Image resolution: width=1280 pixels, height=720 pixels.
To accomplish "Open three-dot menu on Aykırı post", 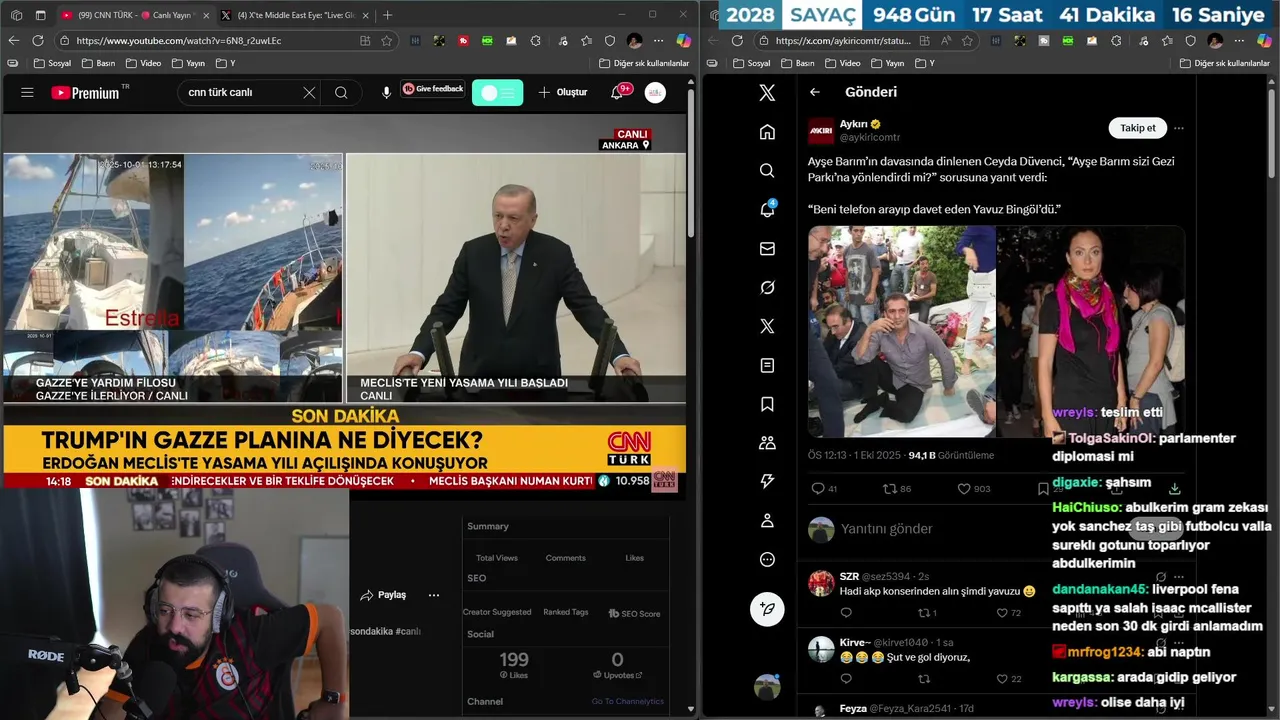I will 1179,128.
